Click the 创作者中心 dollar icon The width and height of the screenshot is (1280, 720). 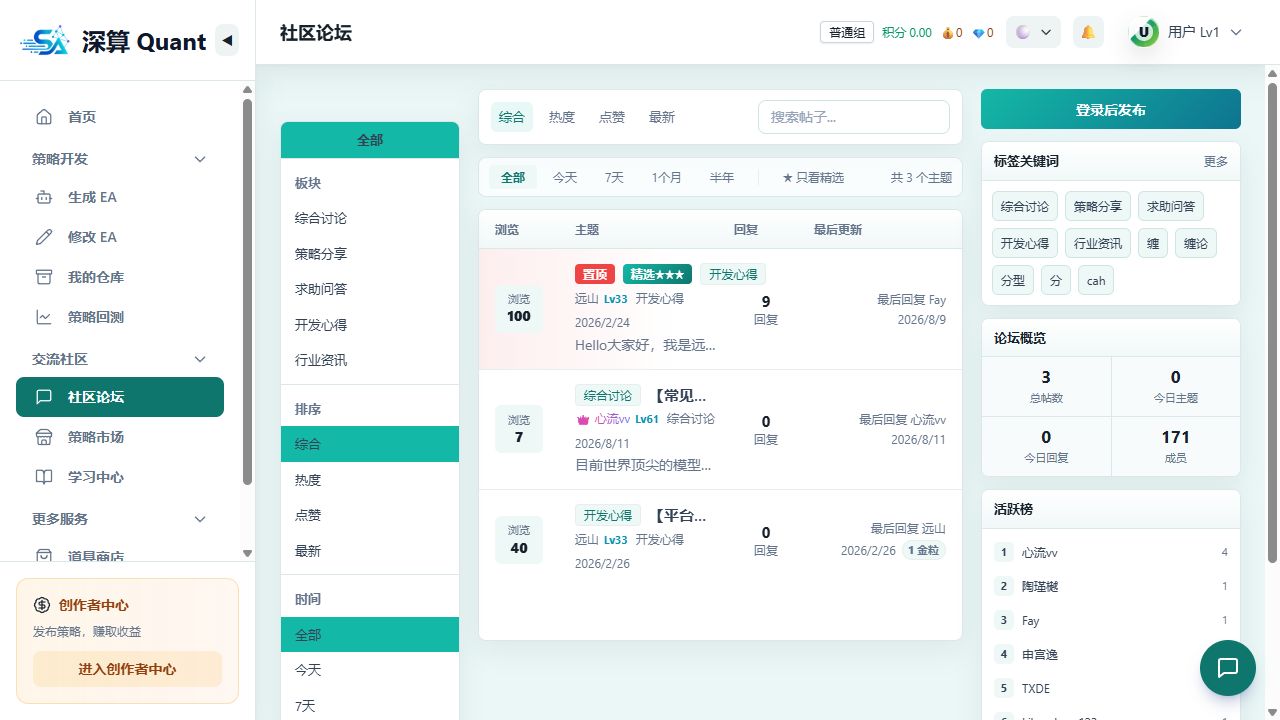point(42,605)
